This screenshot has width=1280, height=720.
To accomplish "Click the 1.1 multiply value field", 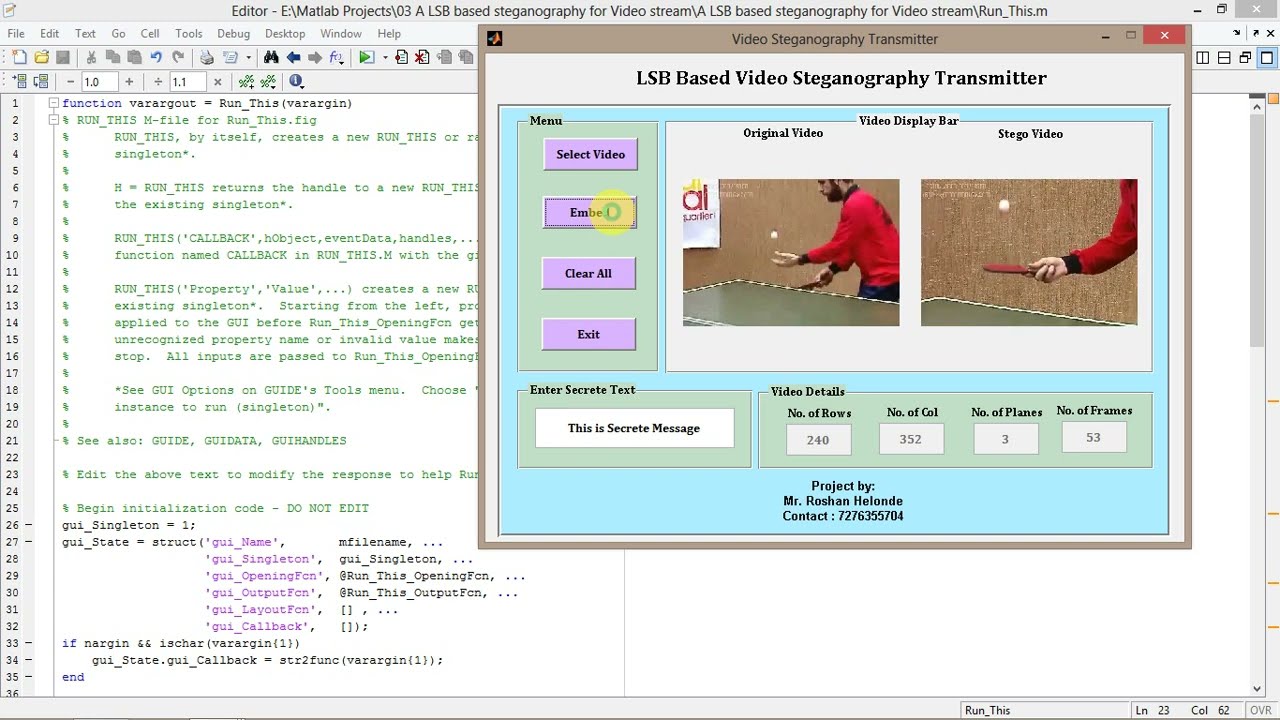I will pos(187,81).
